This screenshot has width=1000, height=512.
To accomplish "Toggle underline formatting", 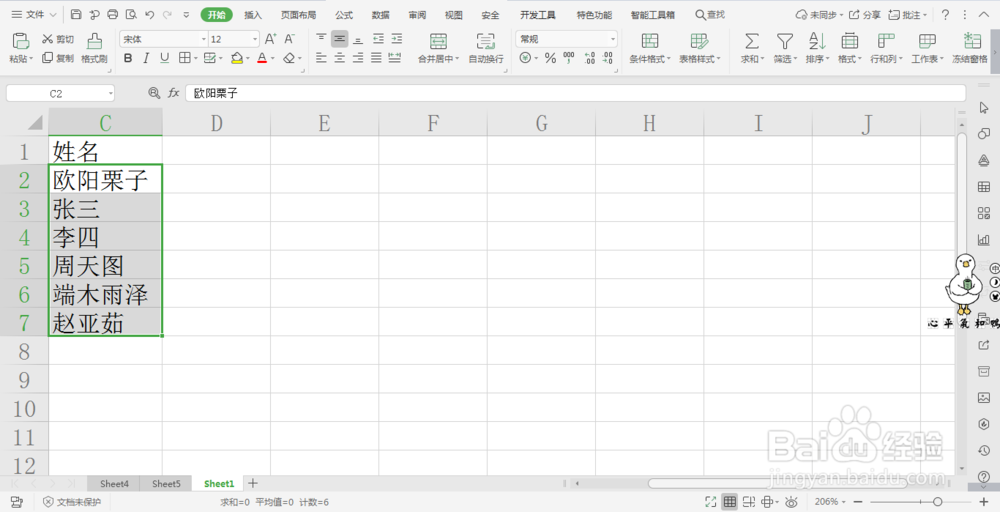I will [165, 58].
